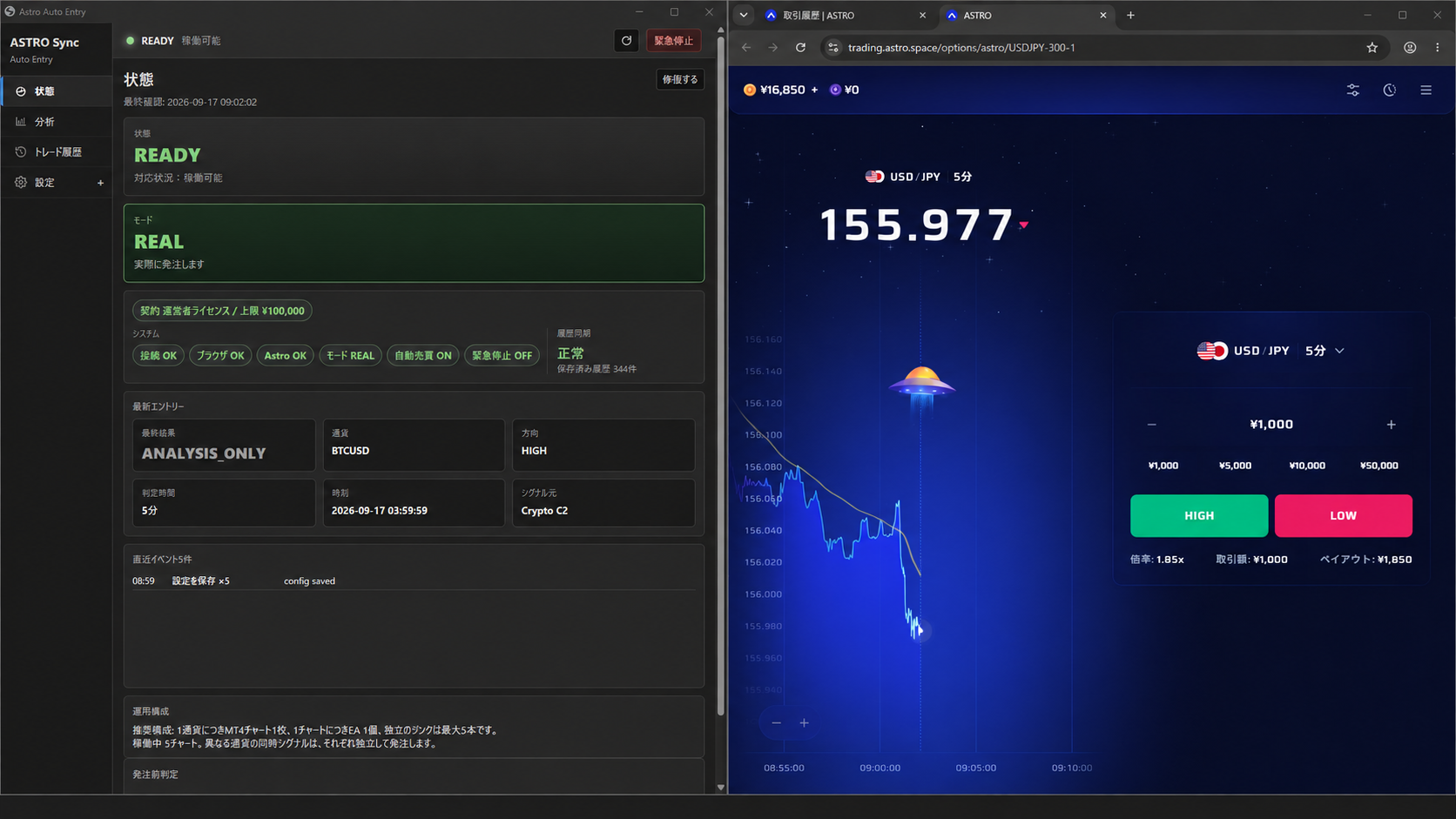Image resolution: width=1456 pixels, height=819 pixels.
Task: Click the browser back arrow
Action: pyautogui.click(x=746, y=48)
